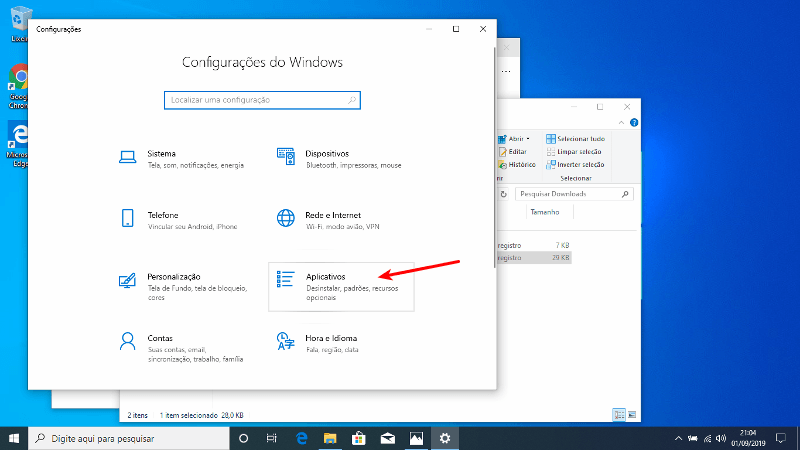Viewport: 800px width, 450px height.
Task: Click the taskbar search box
Action: pos(129,438)
